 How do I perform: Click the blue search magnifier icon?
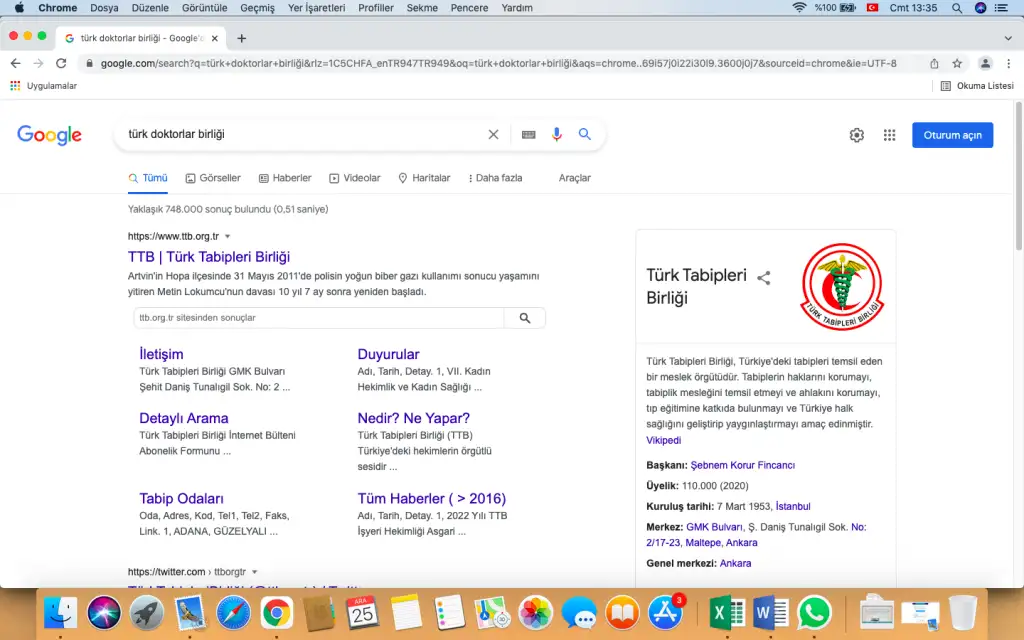pos(585,135)
